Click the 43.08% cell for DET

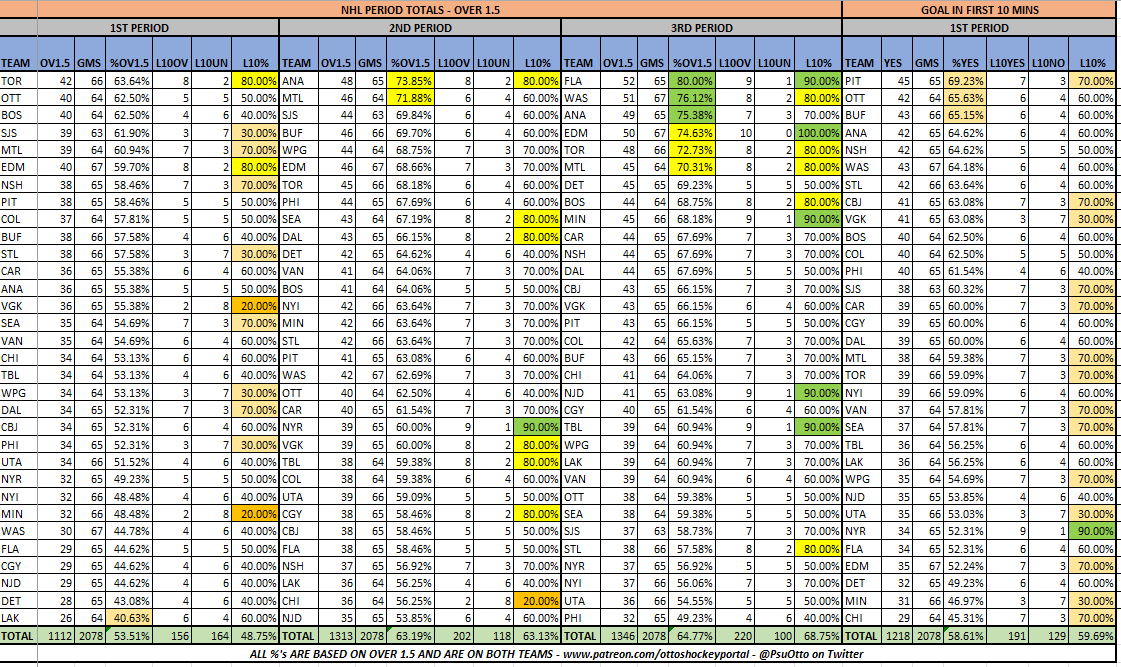(x=129, y=601)
